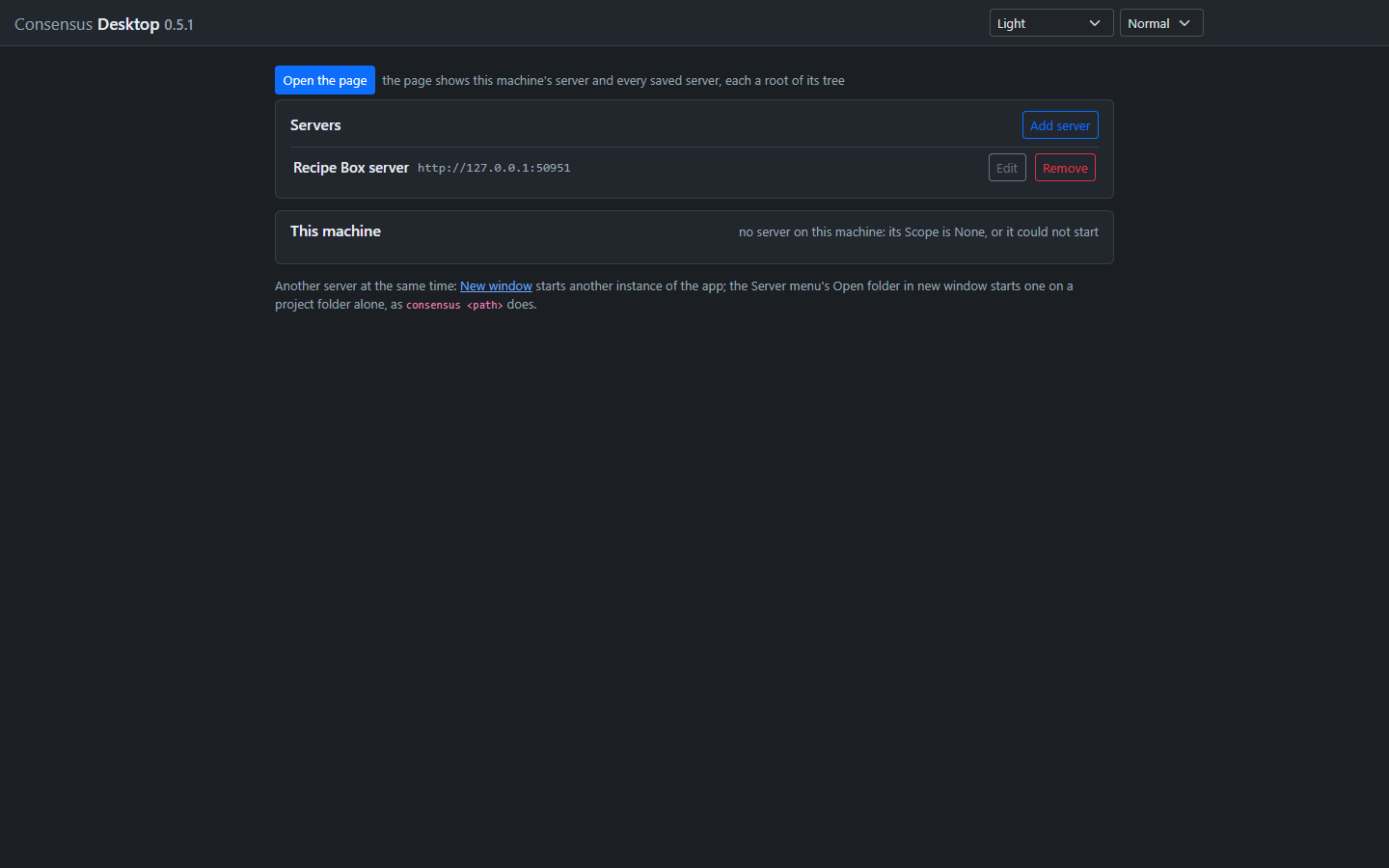The height and width of the screenshot is (868, 1389).
Task: Follow the New window link
Action: (496, 285)
